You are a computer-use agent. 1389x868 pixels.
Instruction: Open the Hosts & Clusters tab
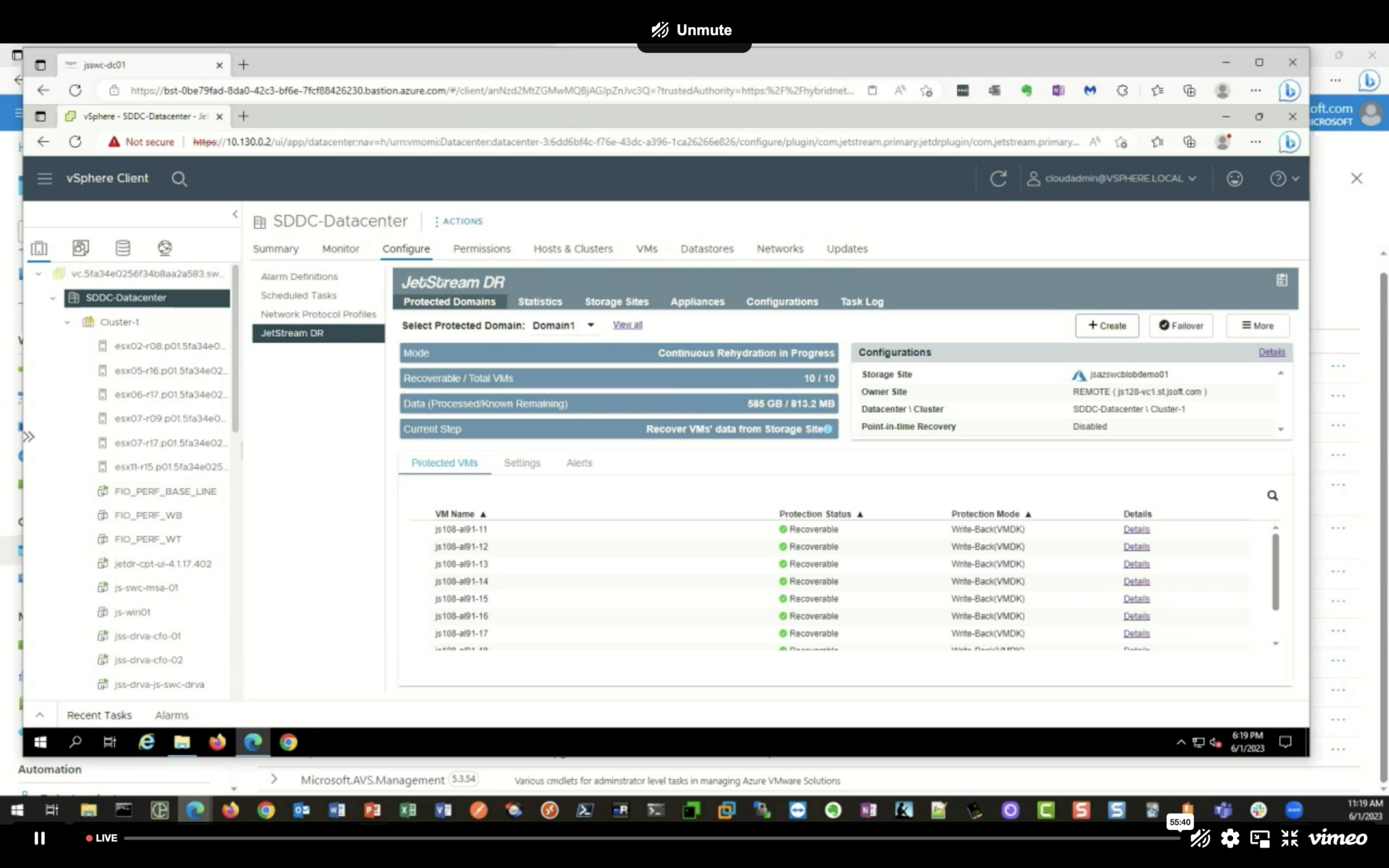coord(572,249)
